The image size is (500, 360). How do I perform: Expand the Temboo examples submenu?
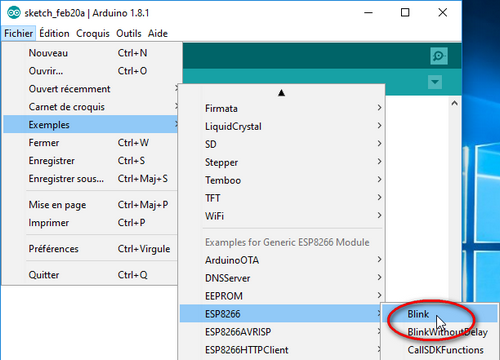tap(282, 180)
